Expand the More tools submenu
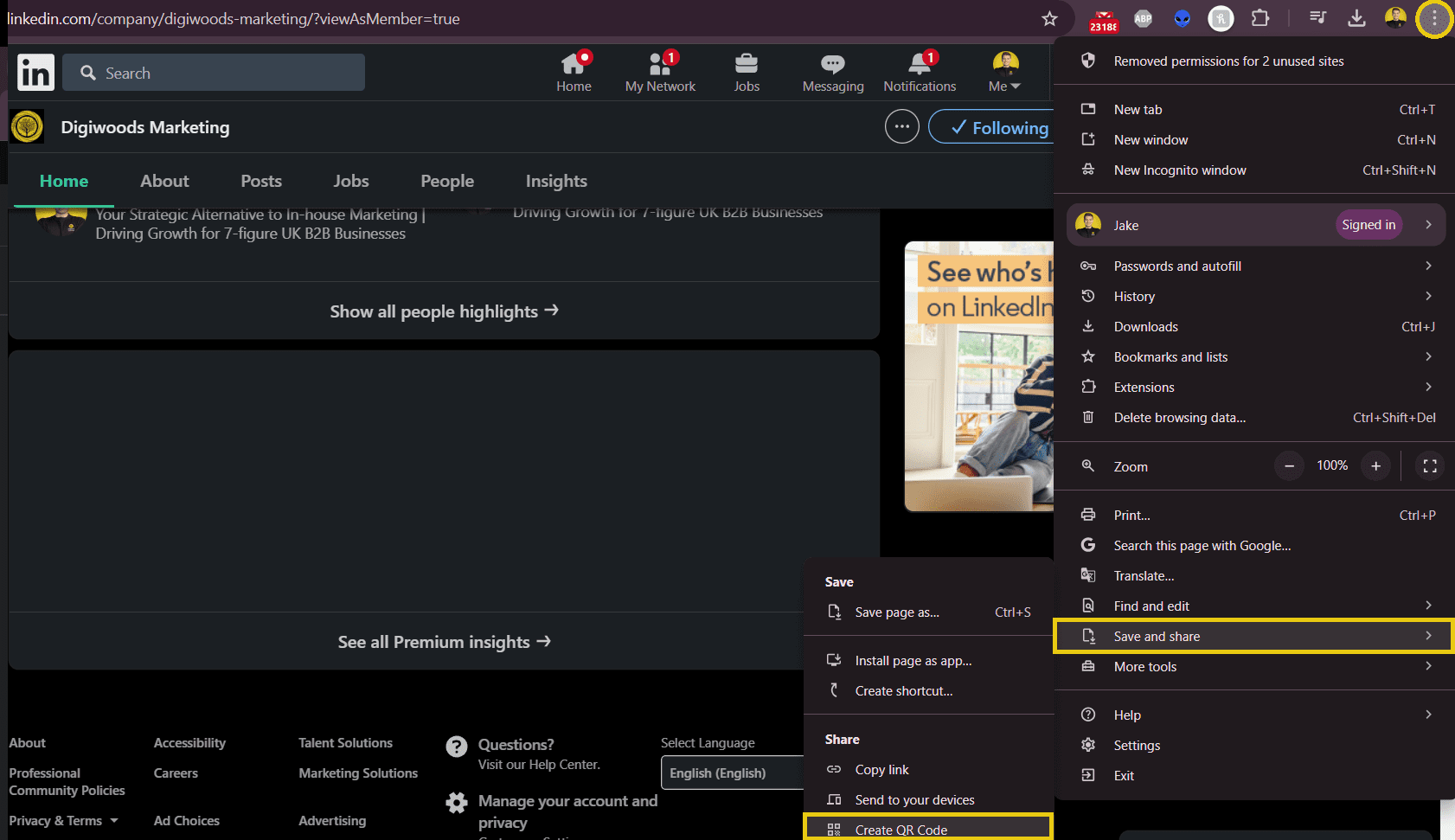 pyautogui.click(x=1254, y=666)
